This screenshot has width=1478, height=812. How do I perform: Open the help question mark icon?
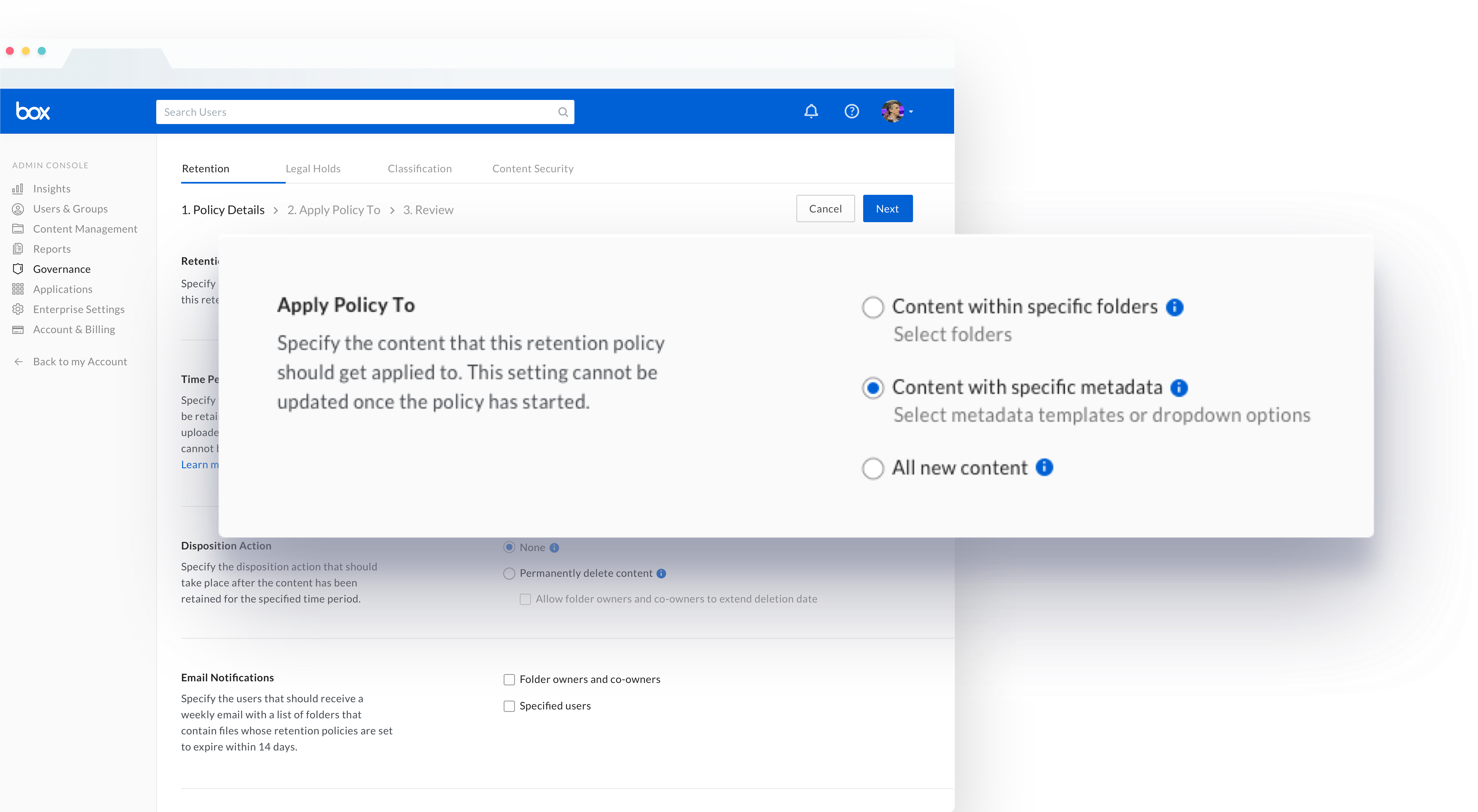click(x=851, y=111)
